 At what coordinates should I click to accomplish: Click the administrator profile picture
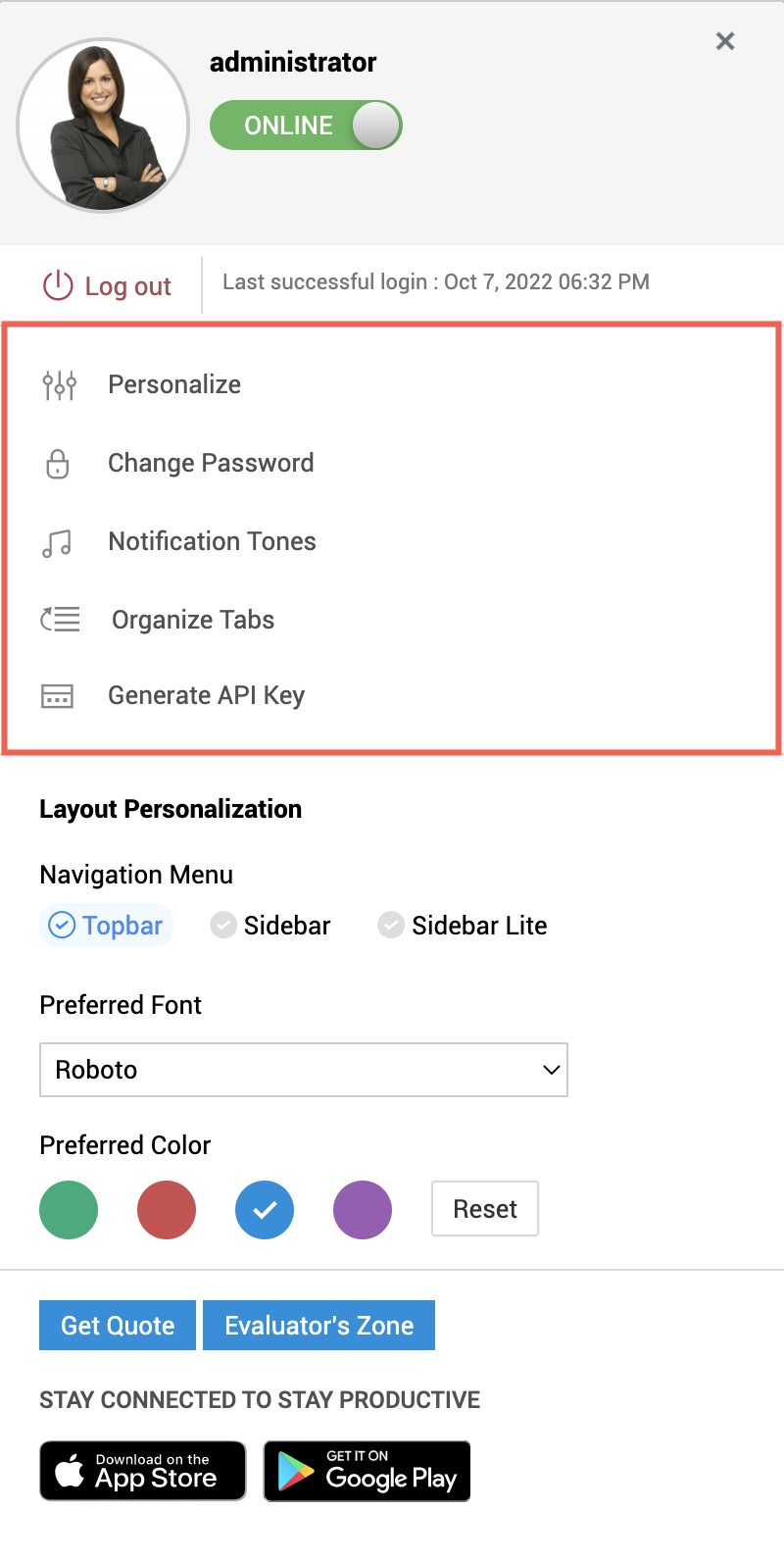pos(103,126)
